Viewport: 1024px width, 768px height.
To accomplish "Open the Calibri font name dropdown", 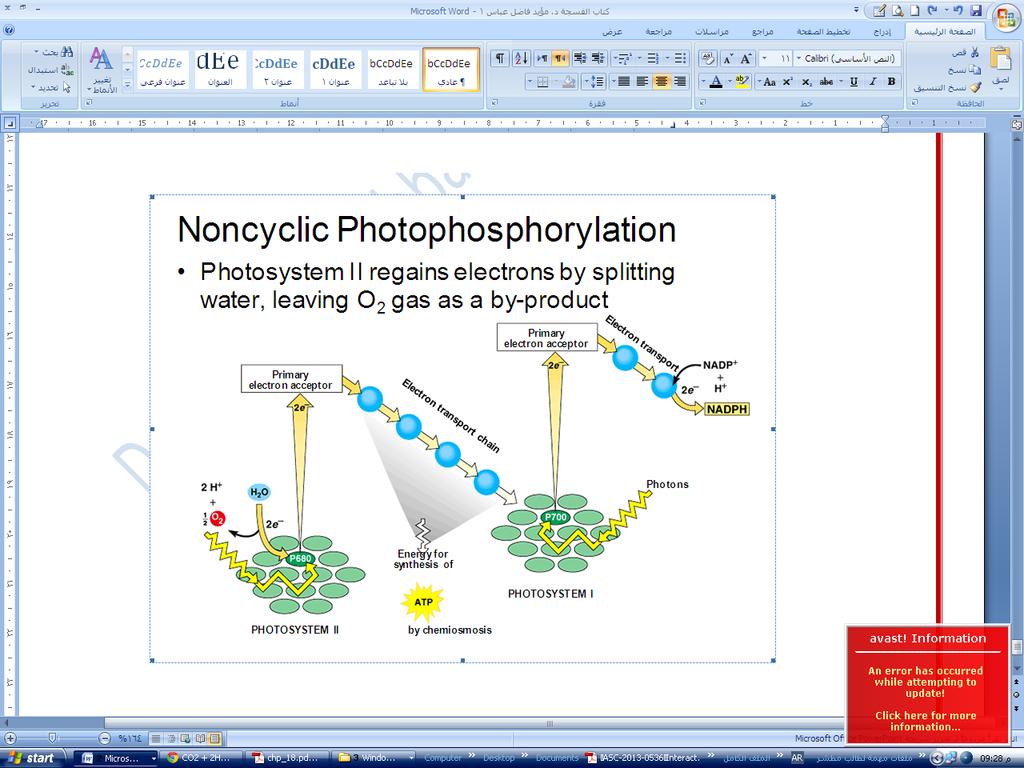I will (x=799, y=59).
